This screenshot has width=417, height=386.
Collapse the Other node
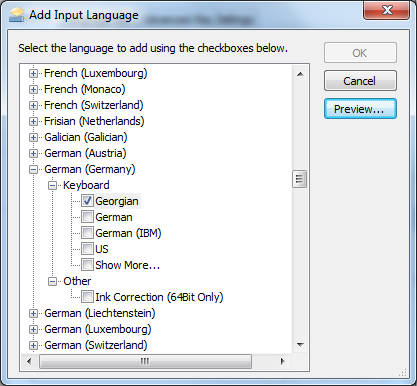click(52, 281)
